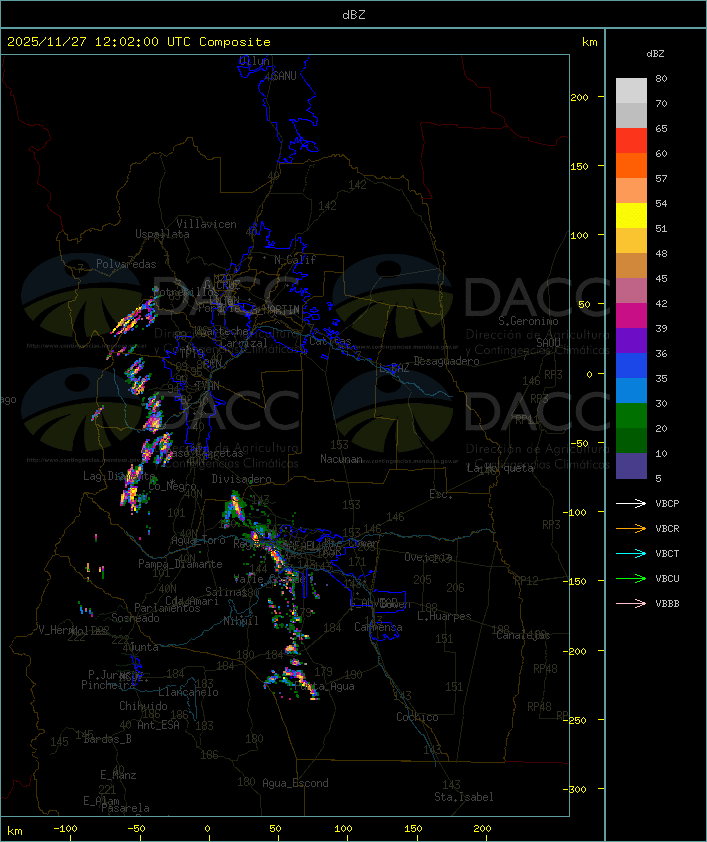
Task: Select the dark orange 57-60 dBZ swatch
Action: pyautogui.click(x=631, y=165)
